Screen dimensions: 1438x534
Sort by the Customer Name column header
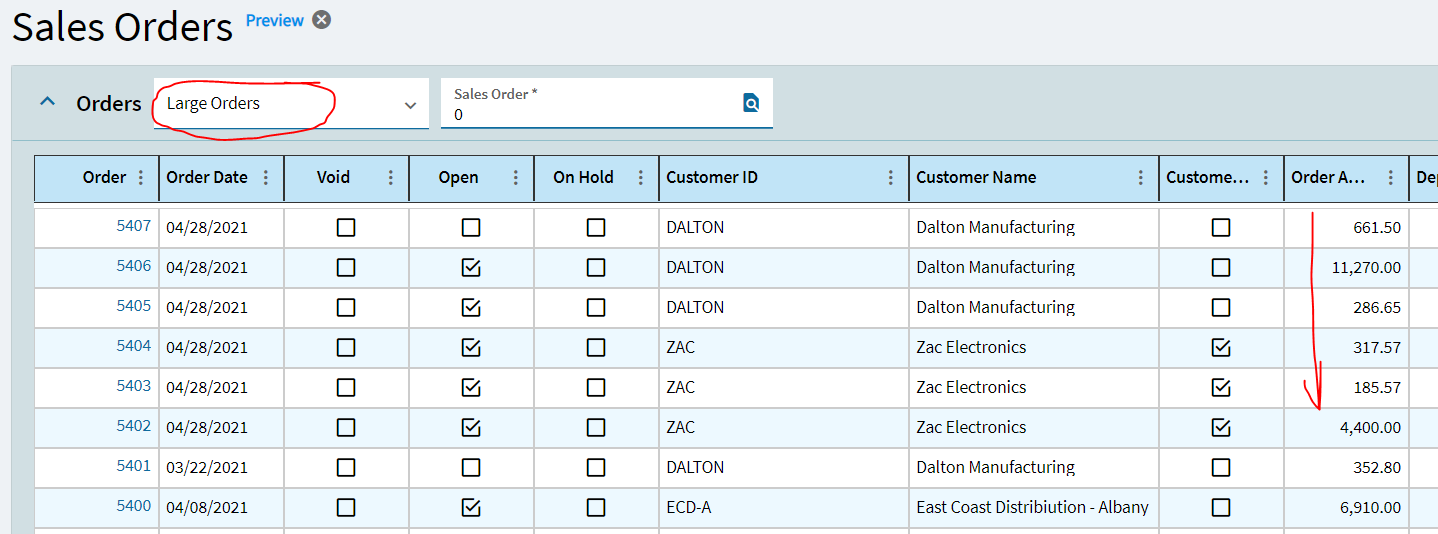(976, 178)
